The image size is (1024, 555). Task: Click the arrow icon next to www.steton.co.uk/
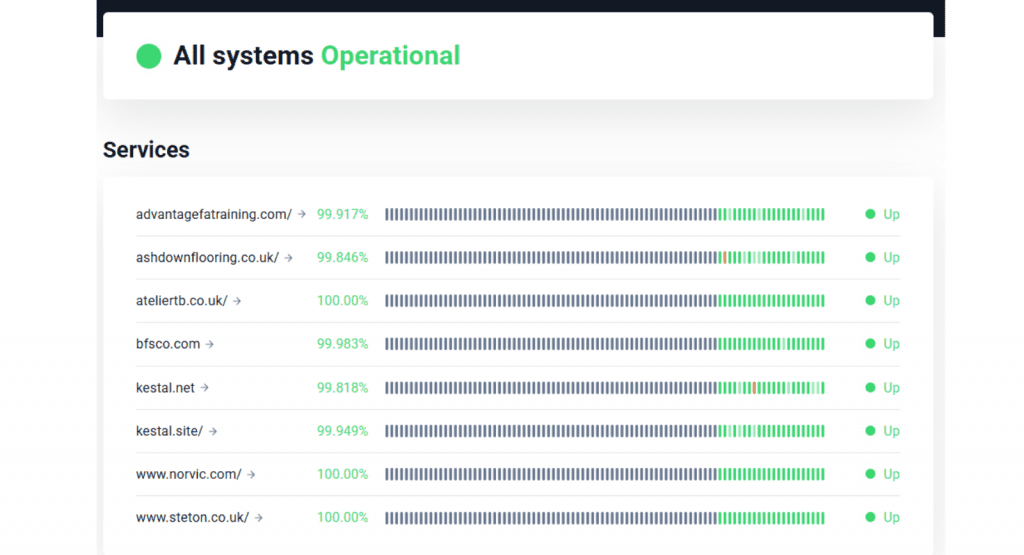click(x=259, y=518)
